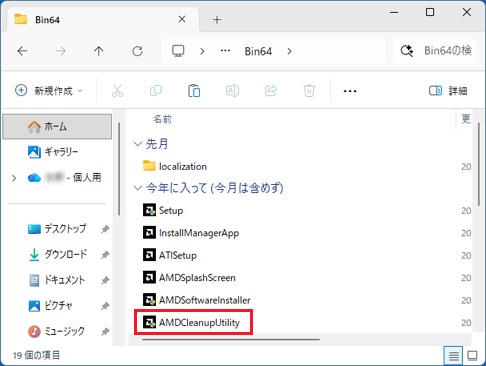Go forward with the right arrow button
Viewport: 486px width, 366px height.
[61, 51]
